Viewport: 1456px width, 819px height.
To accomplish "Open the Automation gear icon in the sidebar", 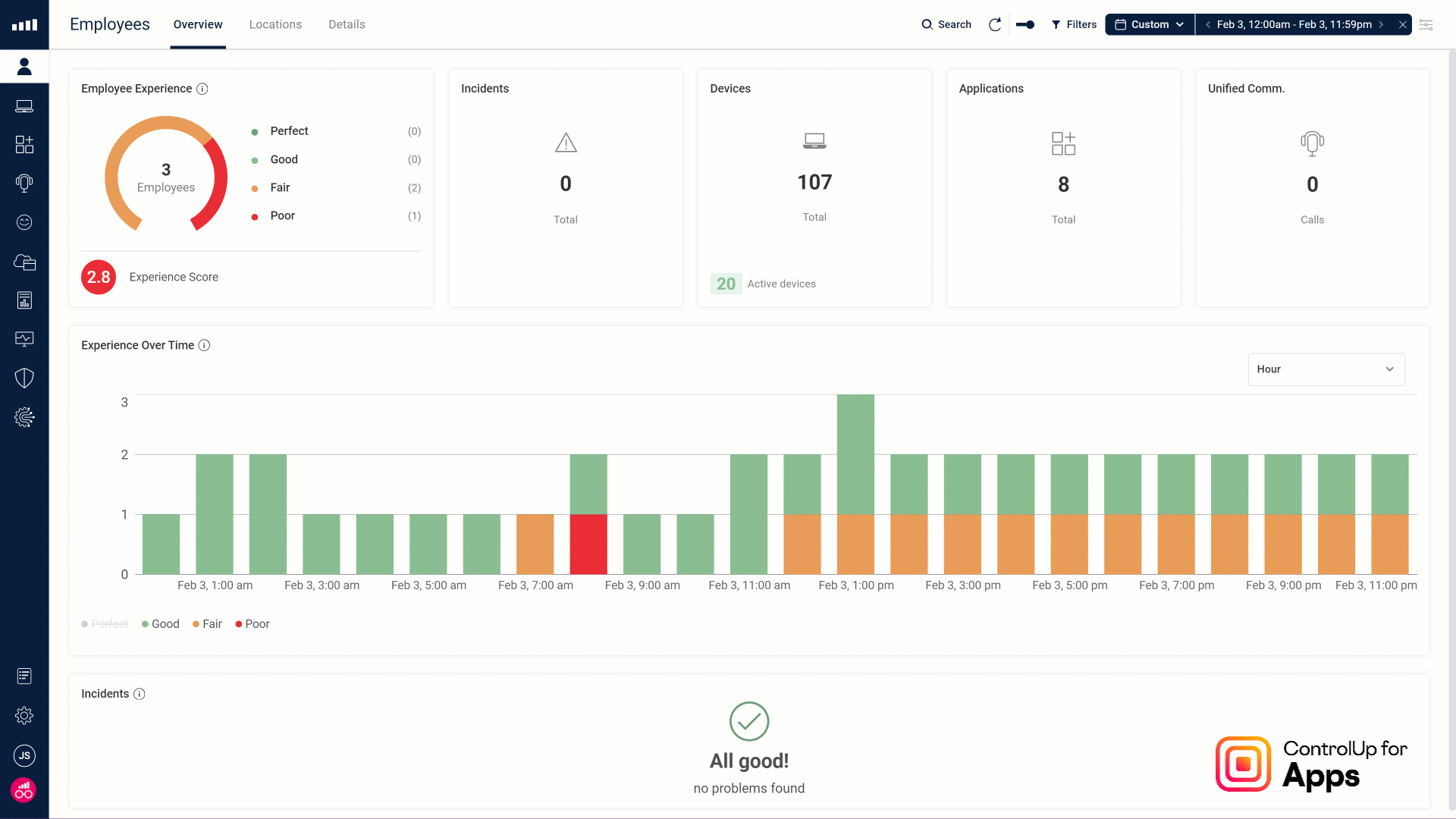I will [25, 417].
